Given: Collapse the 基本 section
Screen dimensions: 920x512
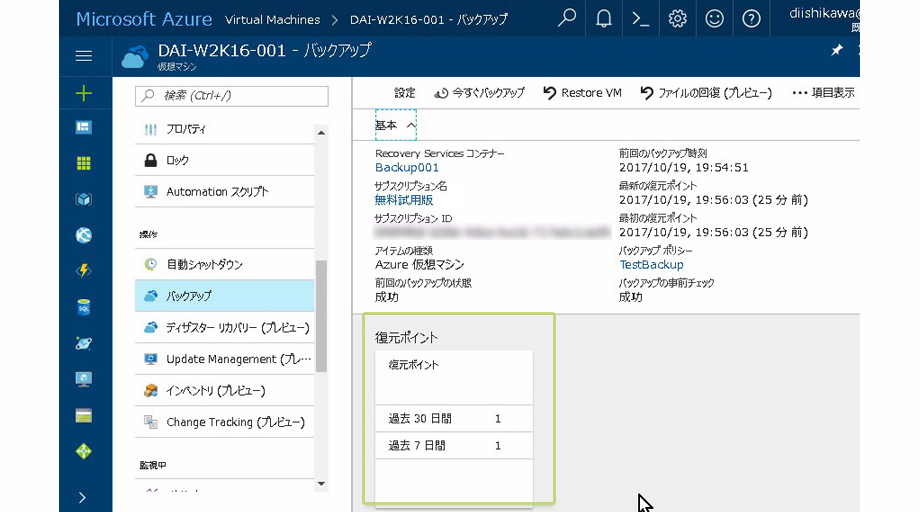Looking at the screenshot, I should (x=395, y=125).
